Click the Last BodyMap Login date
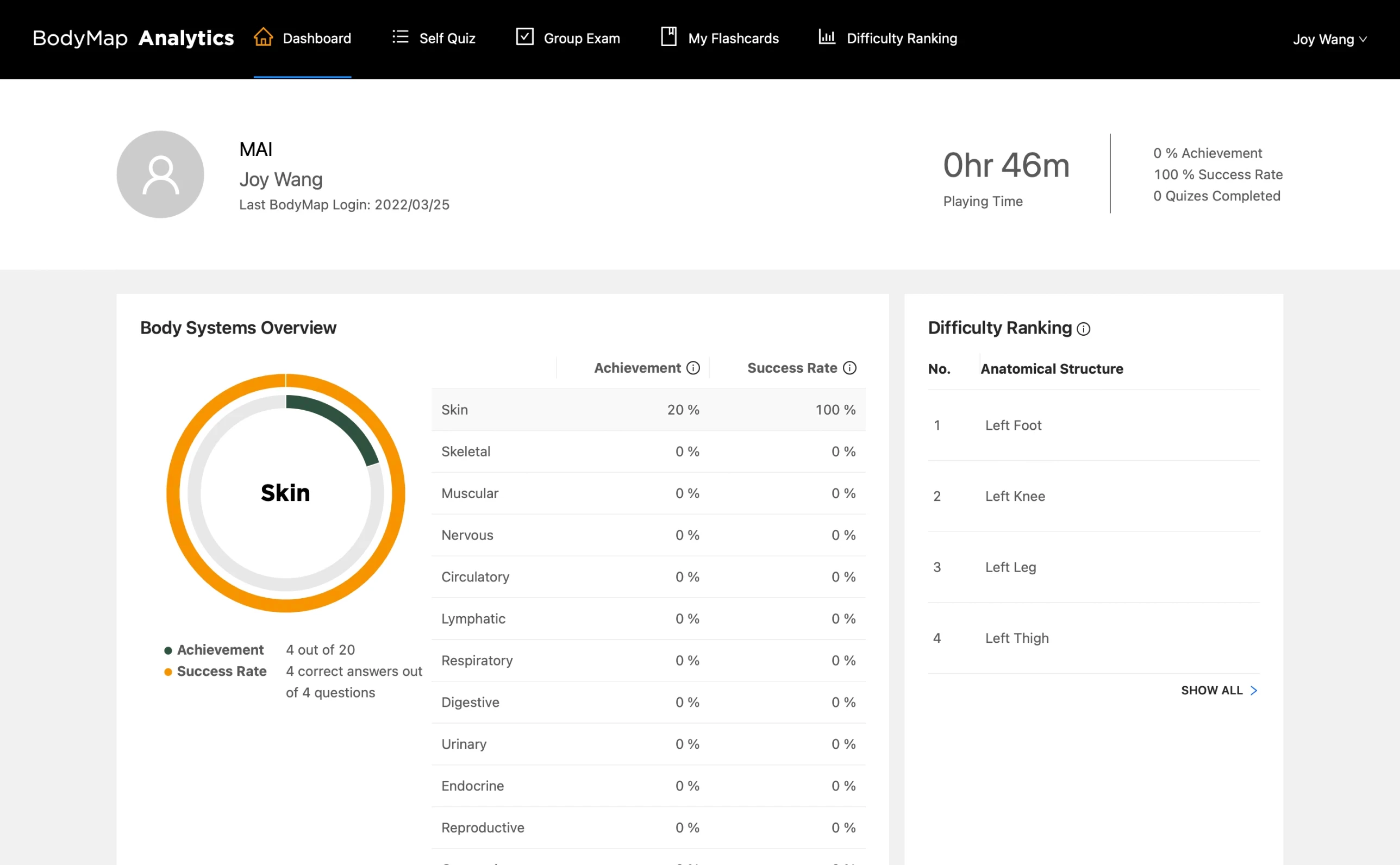This screenshot has width=1400, height=865. 344,204
